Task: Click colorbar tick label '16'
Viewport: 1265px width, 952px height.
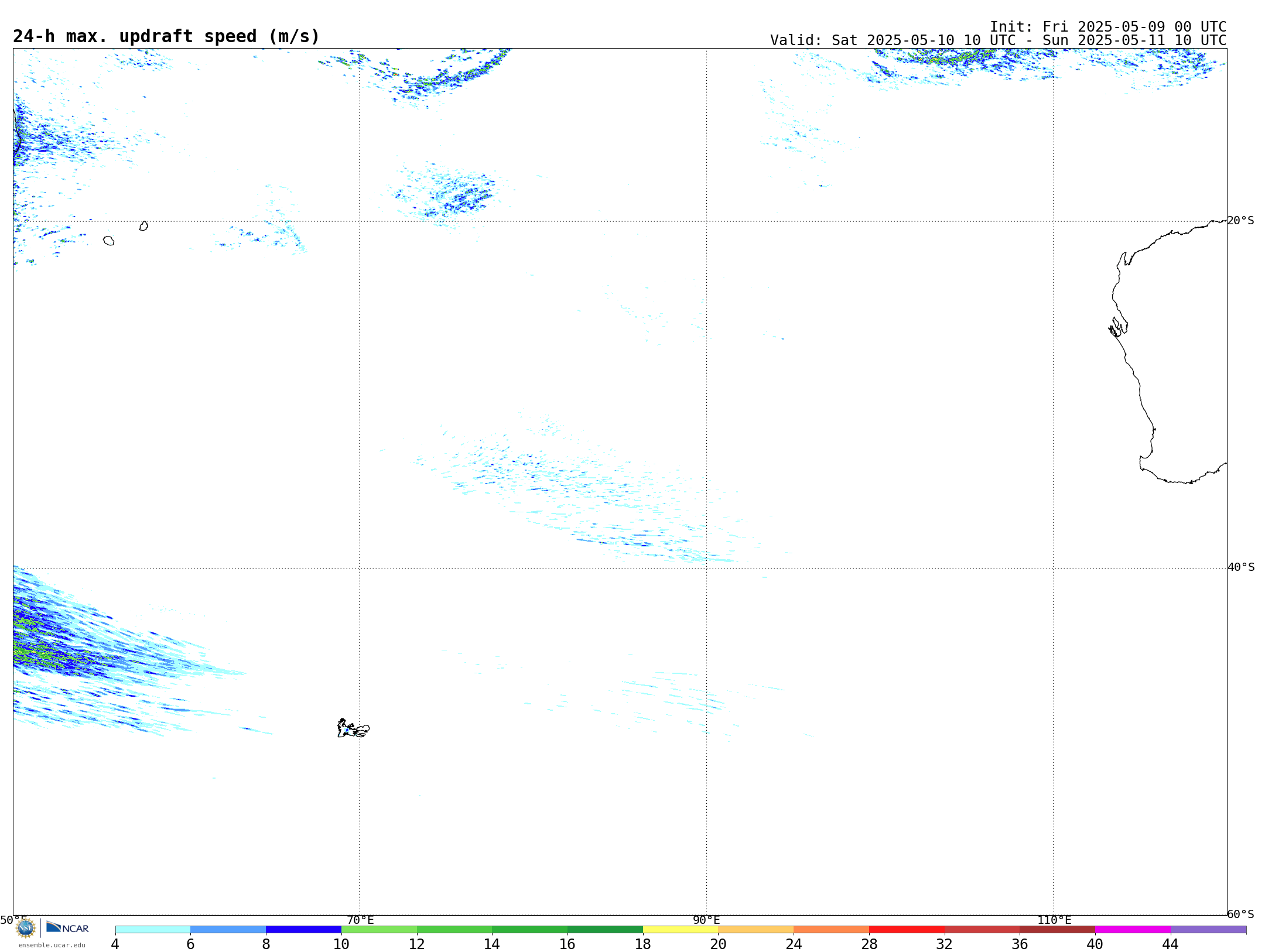Action: 567,944
